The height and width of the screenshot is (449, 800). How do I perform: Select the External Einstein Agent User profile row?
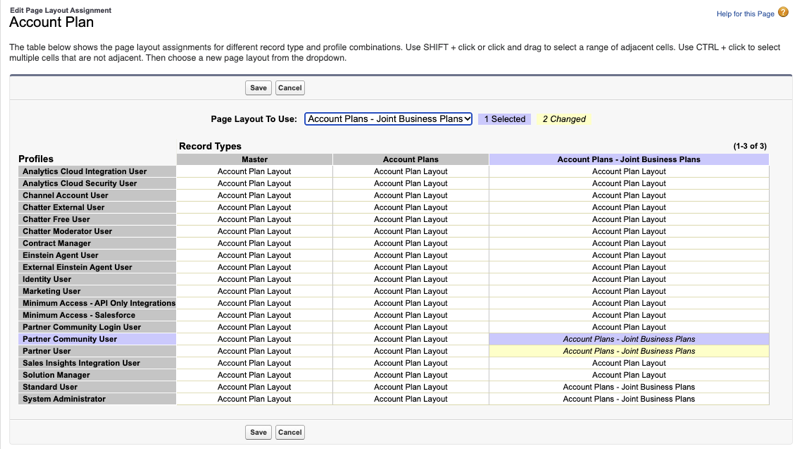click(x=97, y=267)
